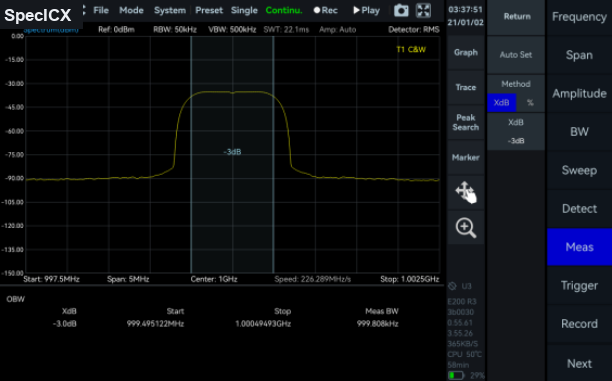The width and height of the screenshot is (612, 381).
Task: Activate the zoom-in magnifier tool
Action: [x=466, y=228]
